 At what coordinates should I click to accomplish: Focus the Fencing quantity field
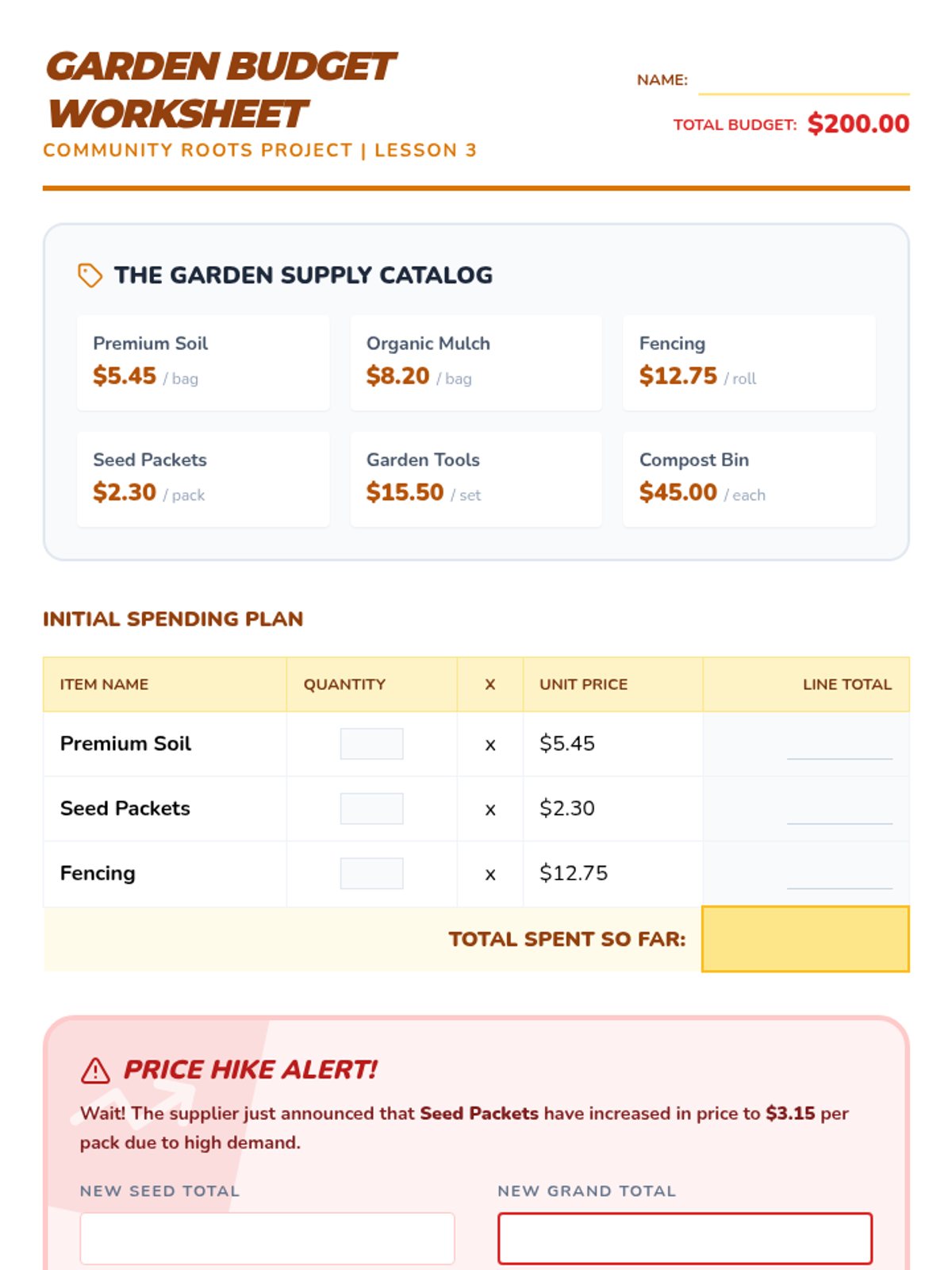tap(371, 873)
